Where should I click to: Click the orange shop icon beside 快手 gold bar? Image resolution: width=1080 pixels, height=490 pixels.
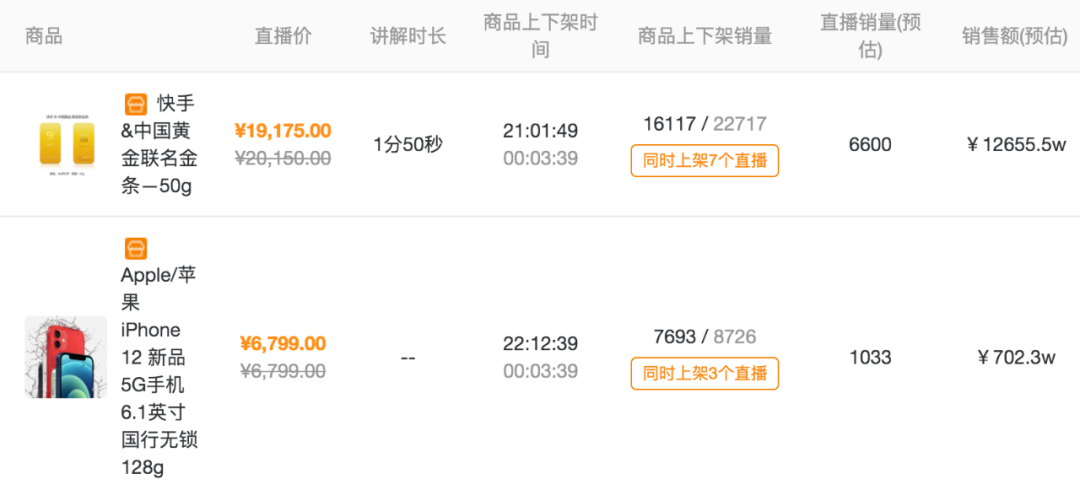pos(136,104)
